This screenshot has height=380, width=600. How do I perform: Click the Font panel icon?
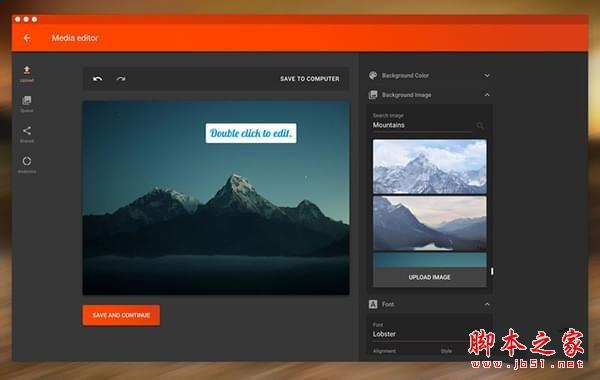(373, 304)
